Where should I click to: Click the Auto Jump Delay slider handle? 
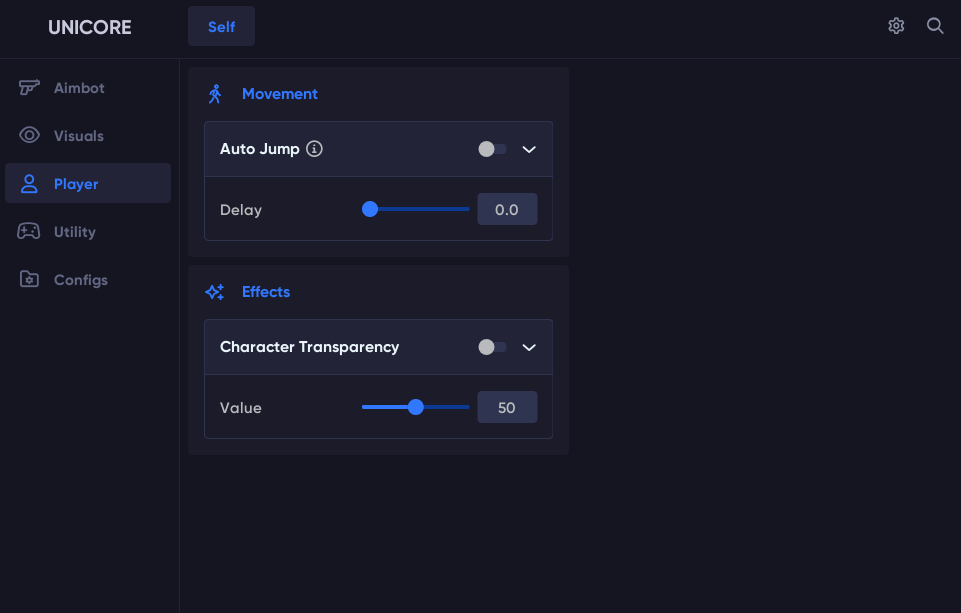370,209
